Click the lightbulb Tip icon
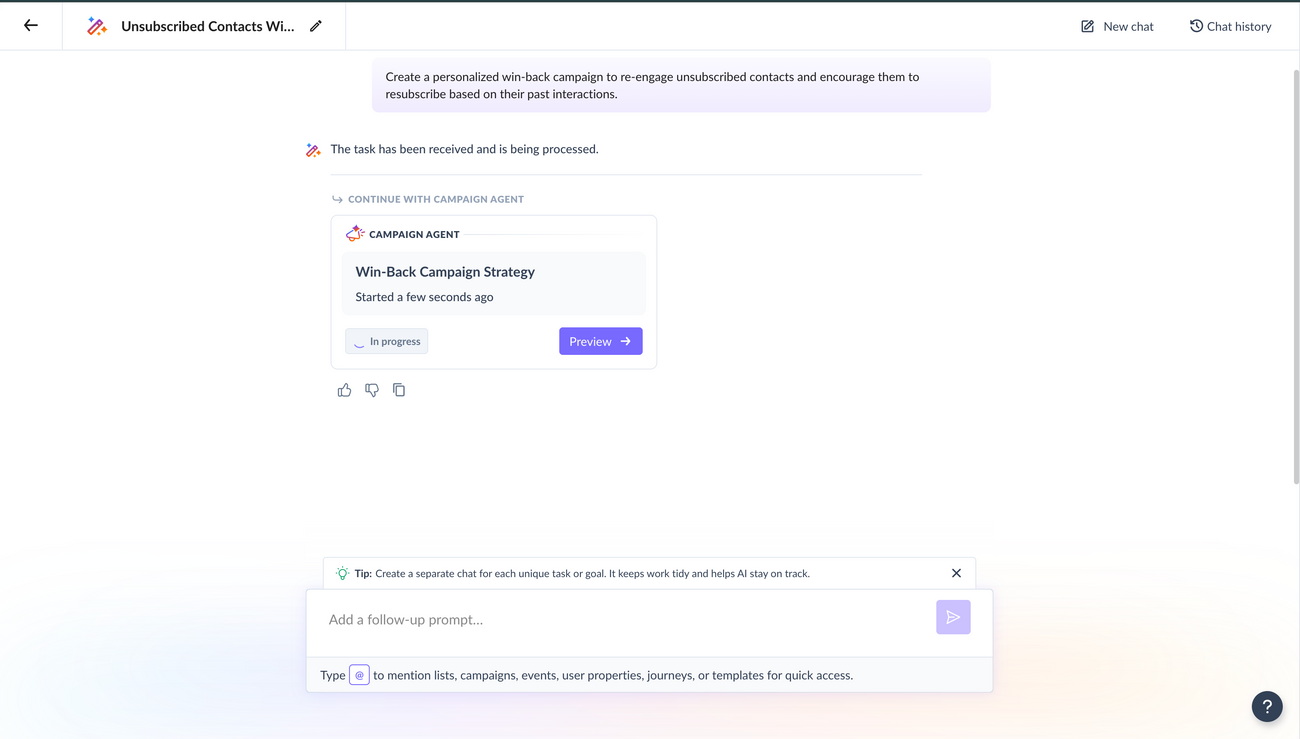 point(342,574)
